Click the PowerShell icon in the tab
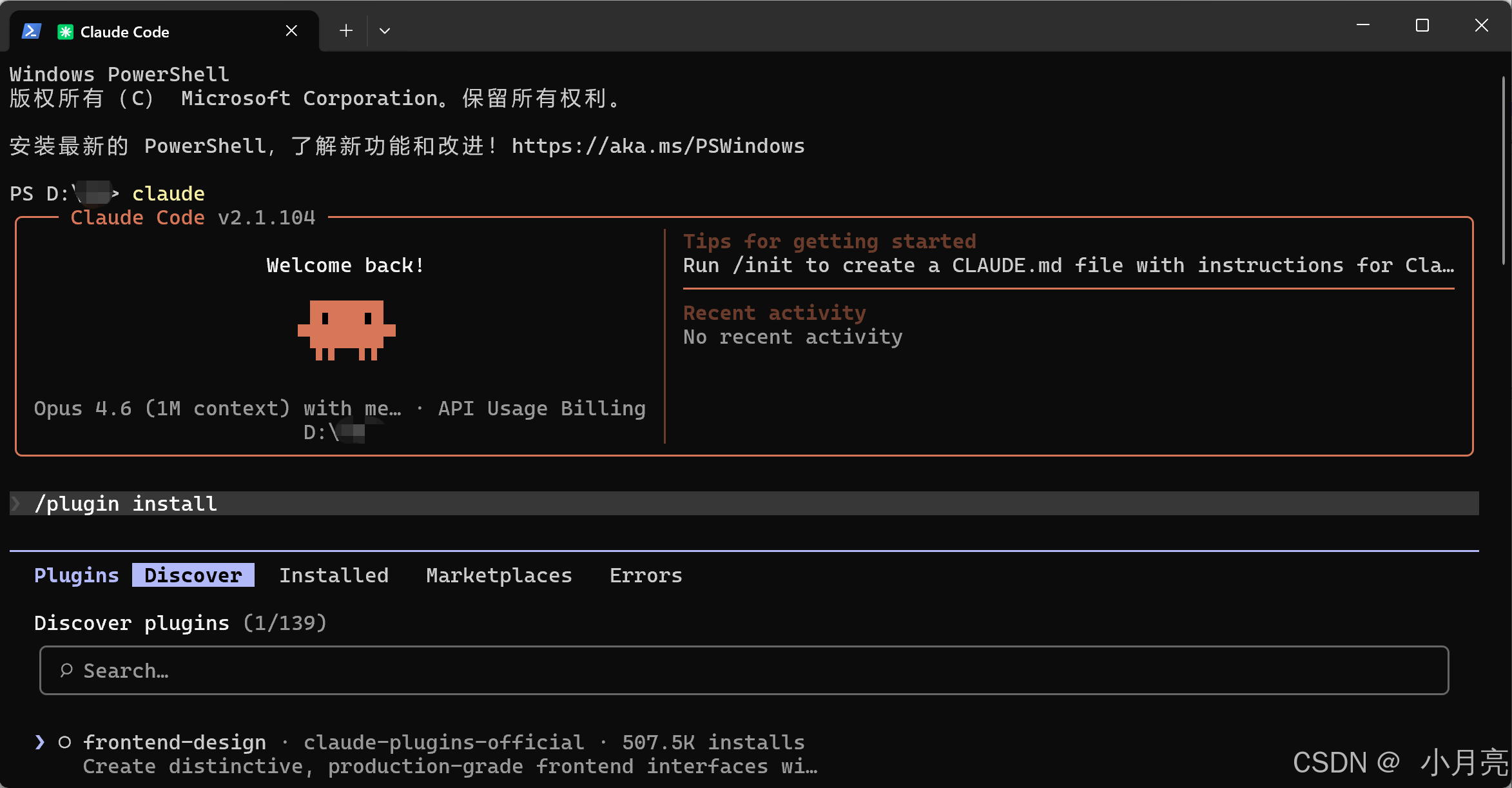This screenshot has width=1512, height=788. [31, 31]
